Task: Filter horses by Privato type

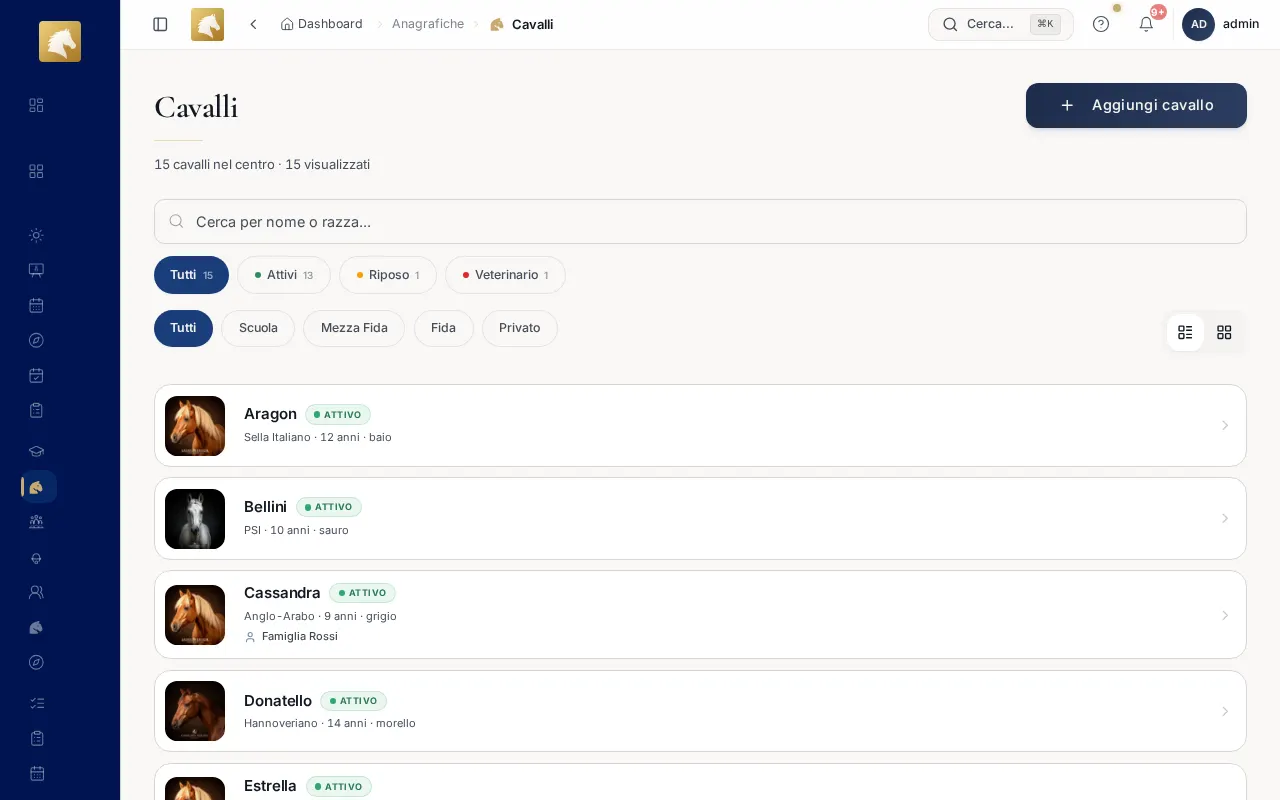Action: (x=519, y=328)
